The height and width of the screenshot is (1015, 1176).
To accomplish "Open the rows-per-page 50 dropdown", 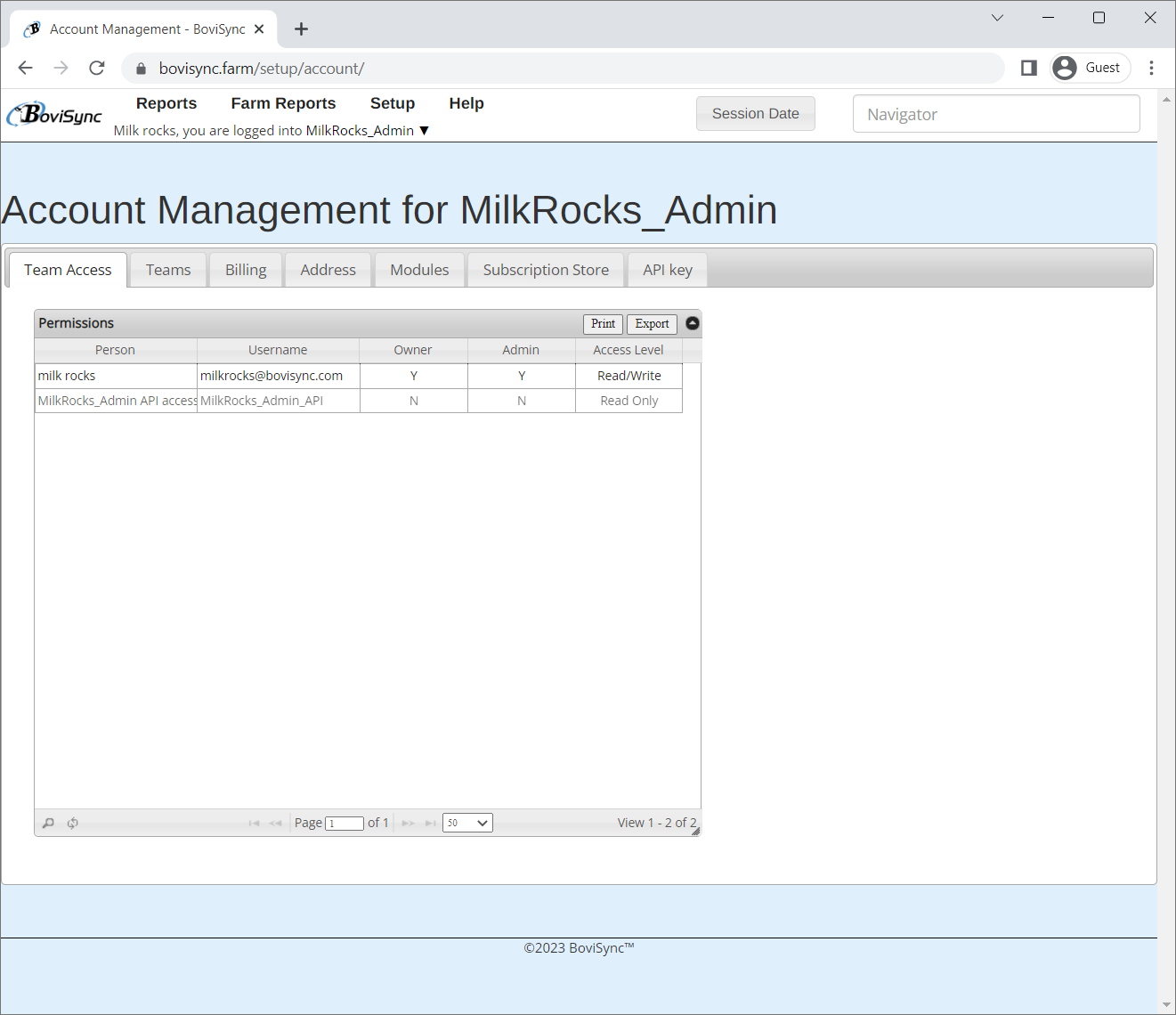I will (x=467, y=823).
